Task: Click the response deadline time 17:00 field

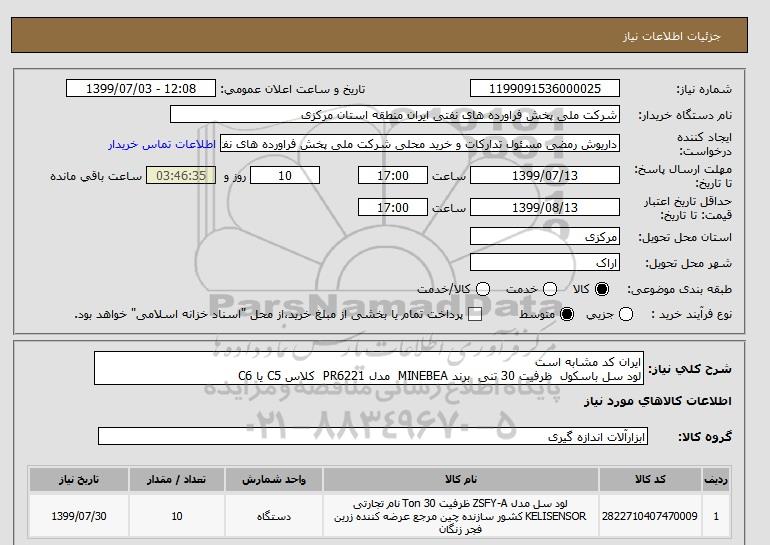Action: tap(393, 175)
